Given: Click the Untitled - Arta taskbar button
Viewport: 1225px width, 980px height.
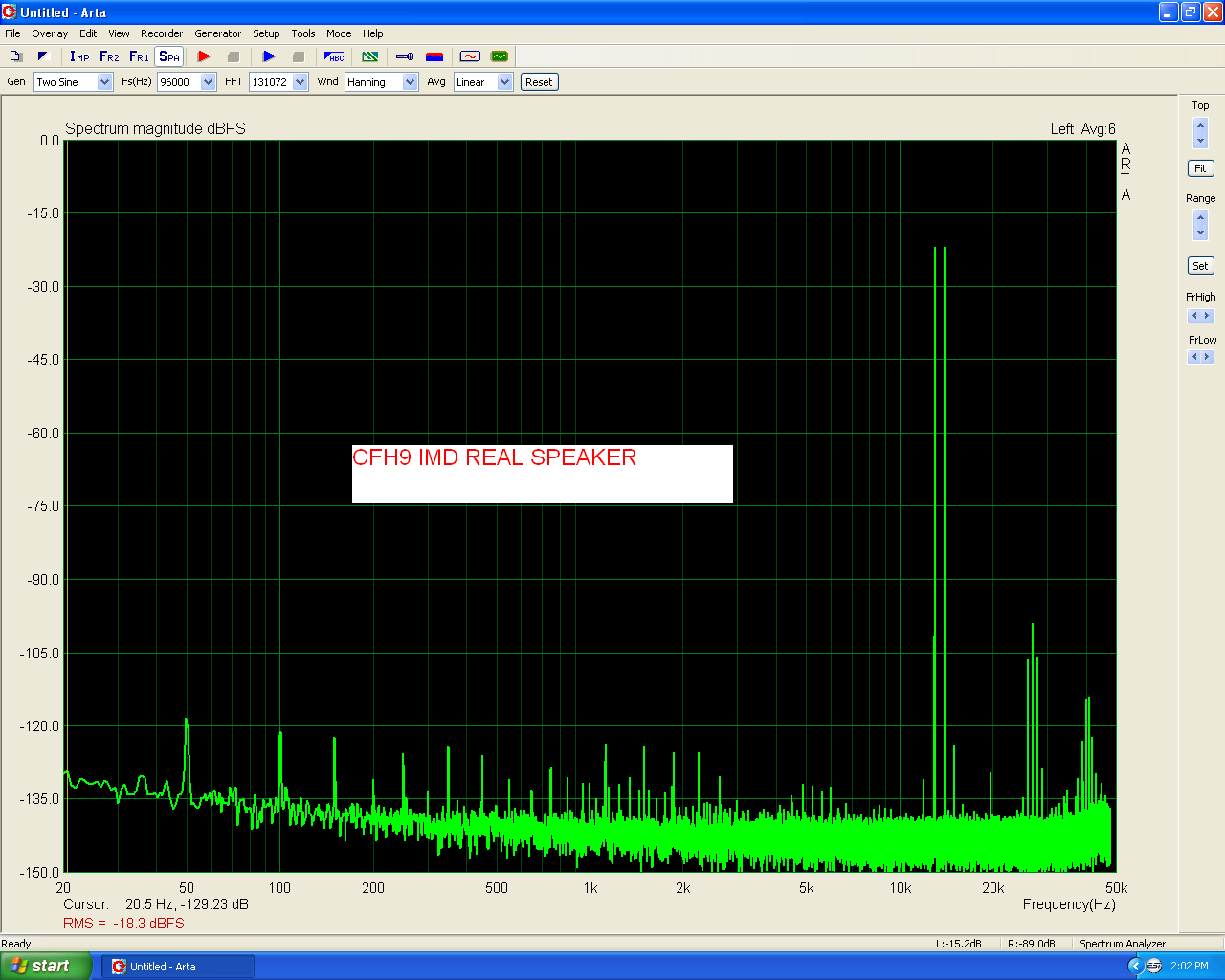Looking at the screenshot, I should pyautogui.click(x=178, y=967).
